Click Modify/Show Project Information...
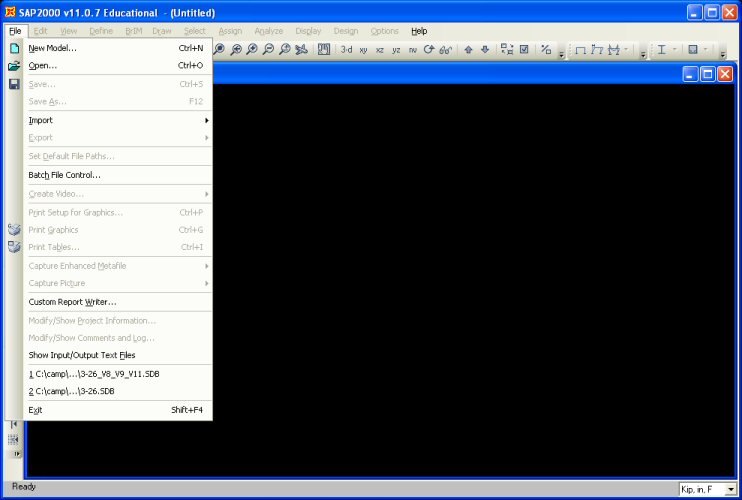This screenshot has height=500, width=742. pos(117,321)
